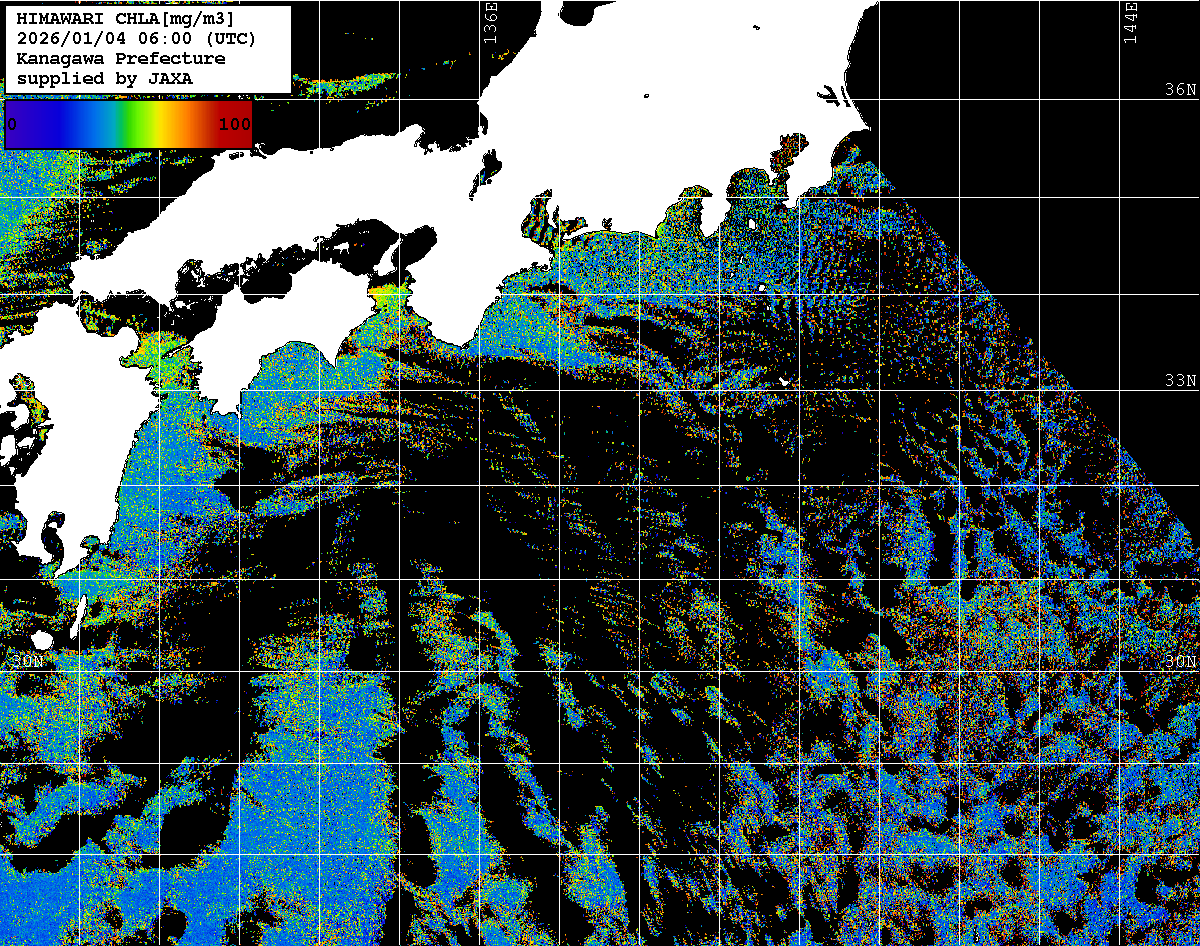1200x946 pixels.
Task: Click the "Kanagawa Prefecture" label
Action: 120,59
